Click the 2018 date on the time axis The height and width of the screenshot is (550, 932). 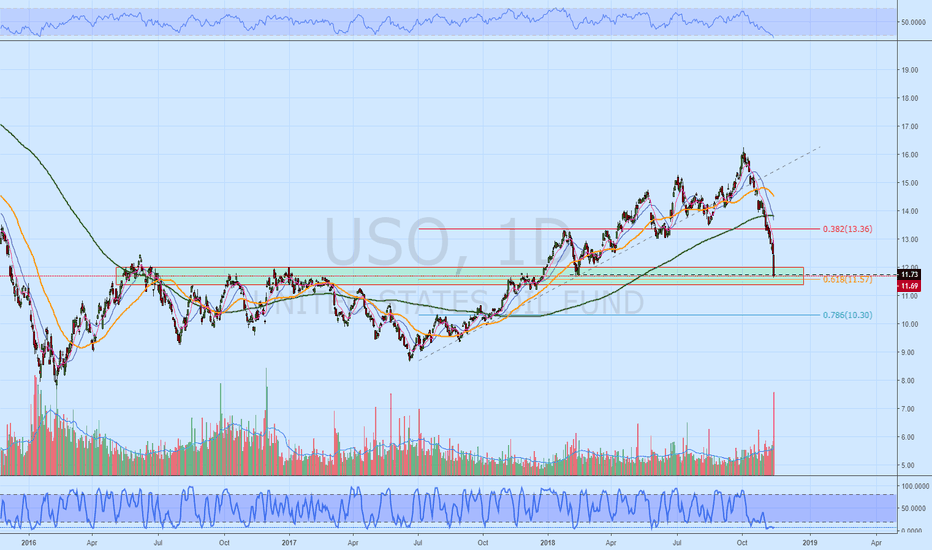[547, 543]
